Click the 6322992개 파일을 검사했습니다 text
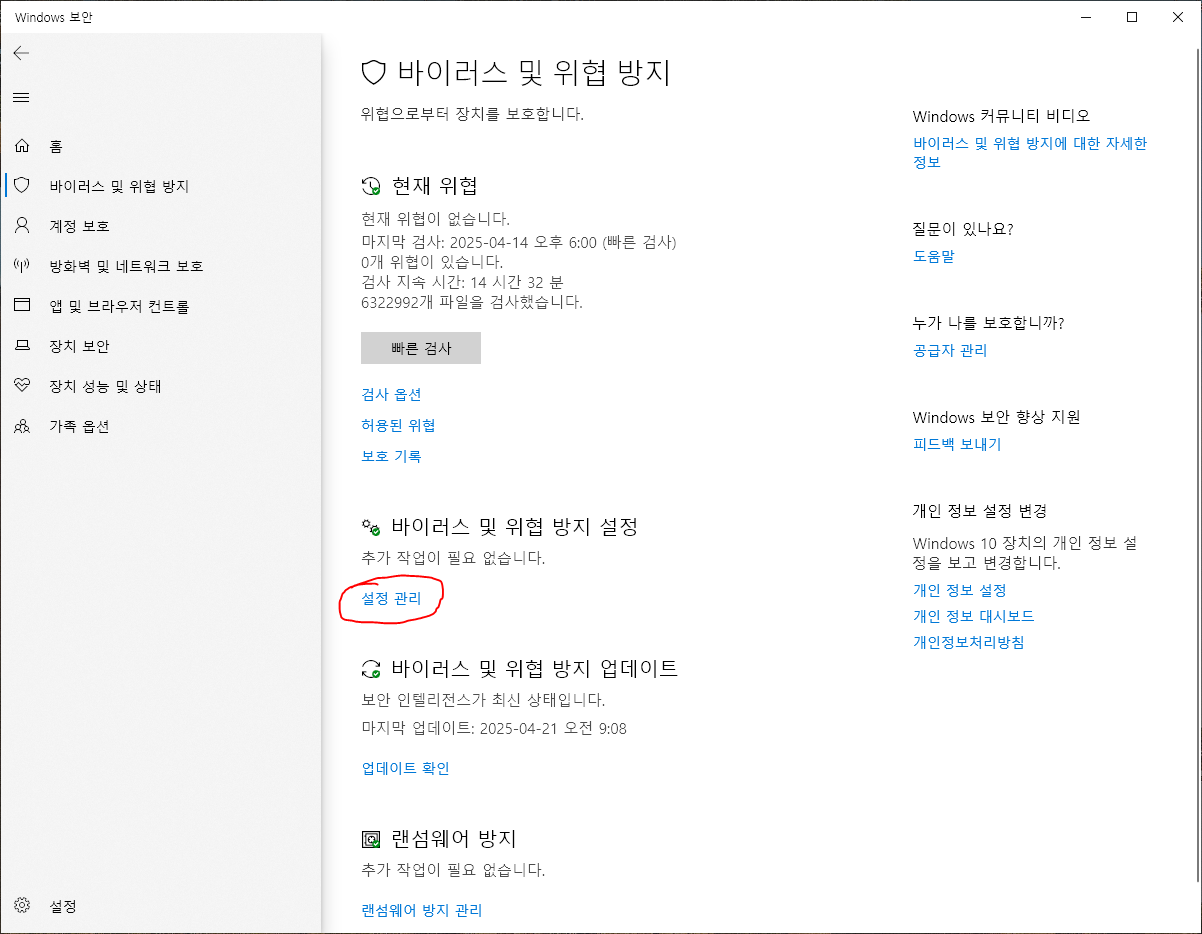Screen dimensions: 1202x934 pyautogui.click(x=472, y=302)
